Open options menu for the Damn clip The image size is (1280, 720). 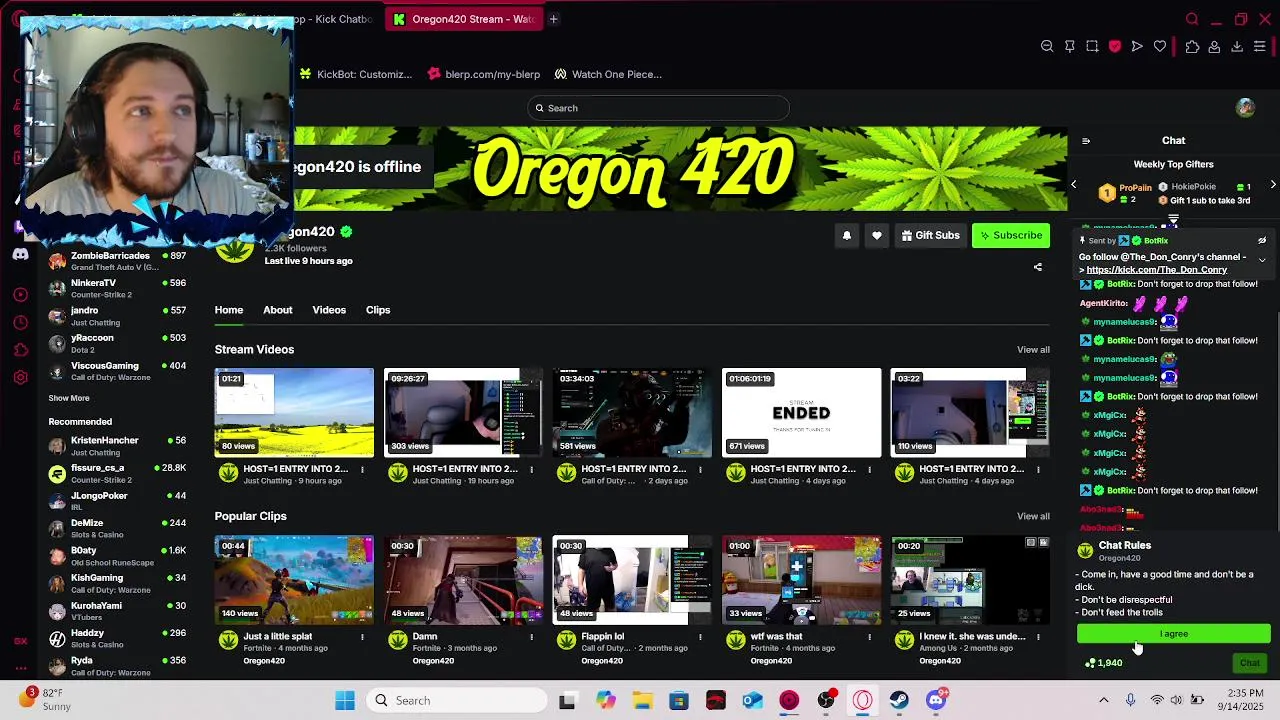532,637
